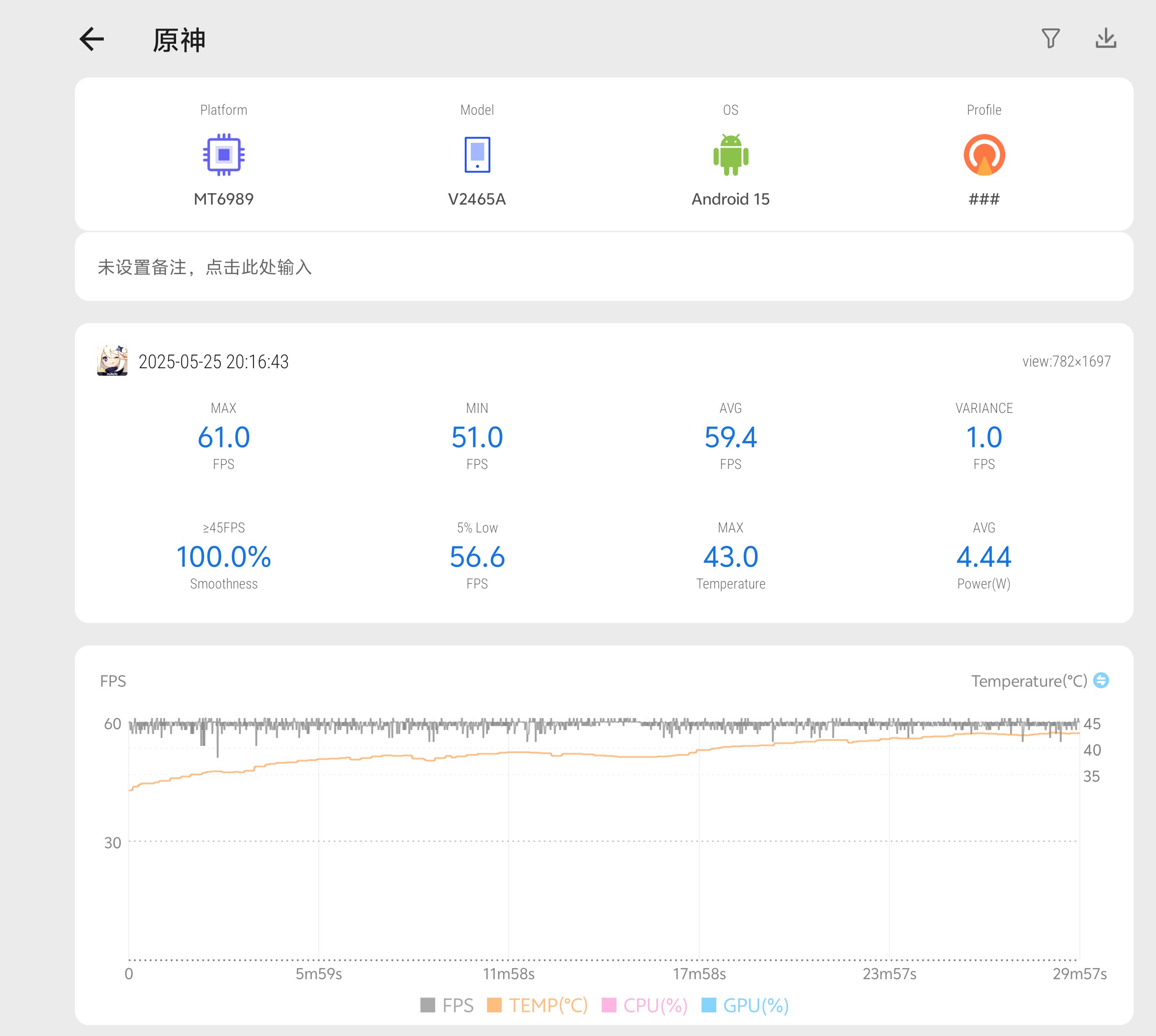Click the Genshin game thumbnail icon
This screenshot has height=1036, width=1156.
pyautogui.click(x=112, y=360)
